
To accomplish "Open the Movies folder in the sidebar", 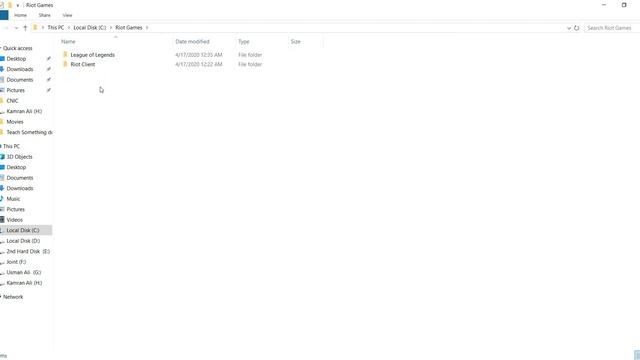I will (x=15, y=122).
